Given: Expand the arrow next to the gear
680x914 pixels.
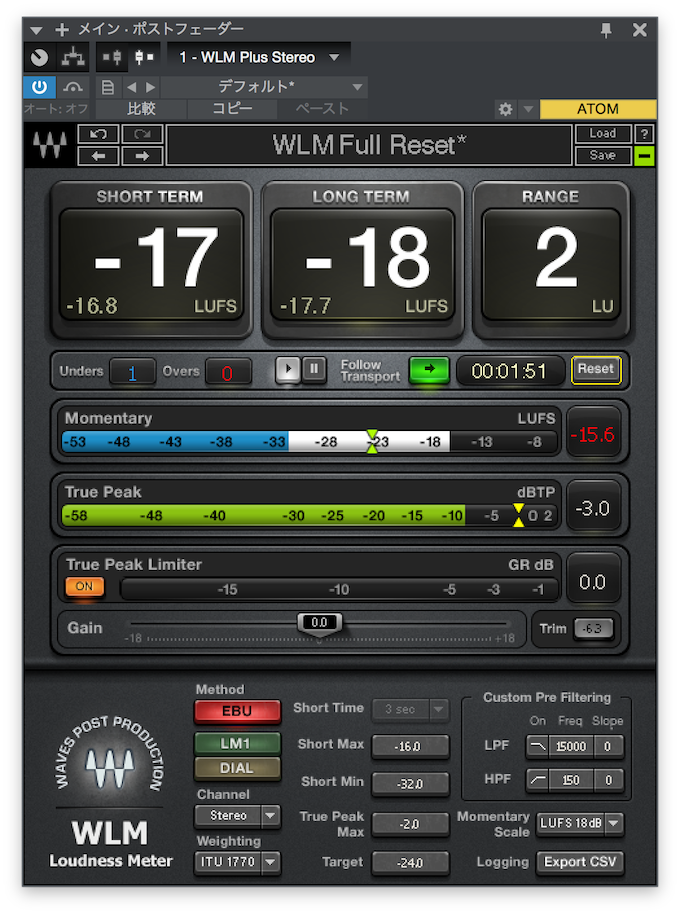Looking at the screenshot, I should click(528, 109).
